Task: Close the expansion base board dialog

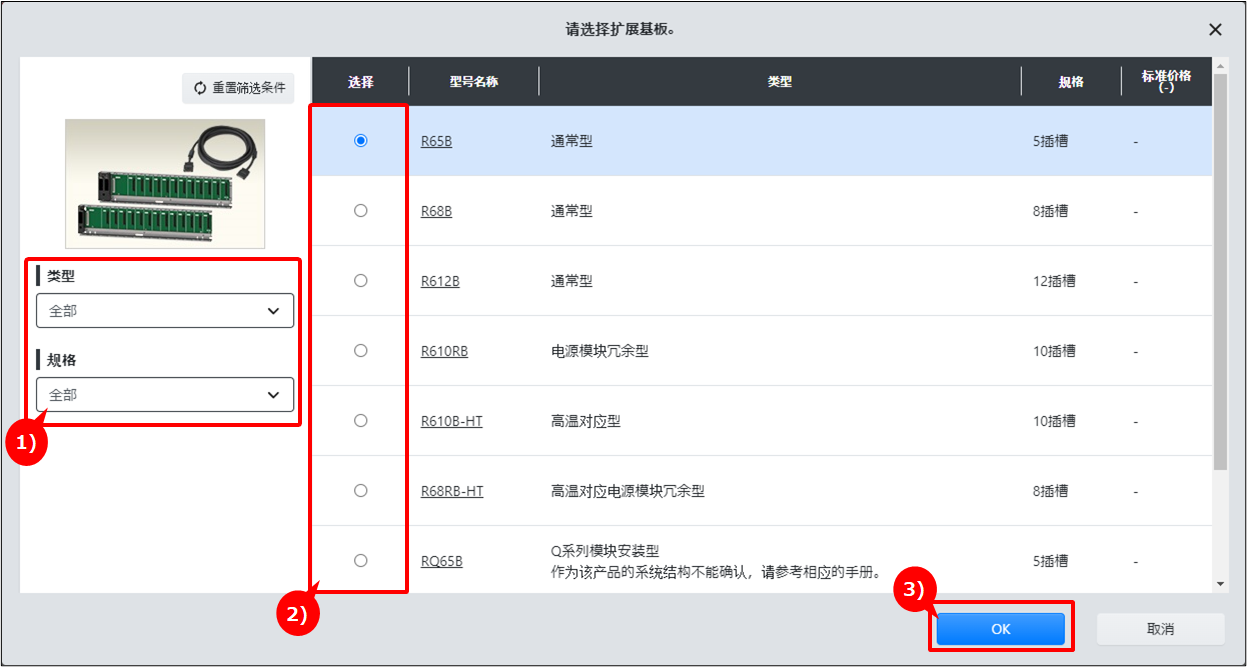Action: (x=1215, y=30)
